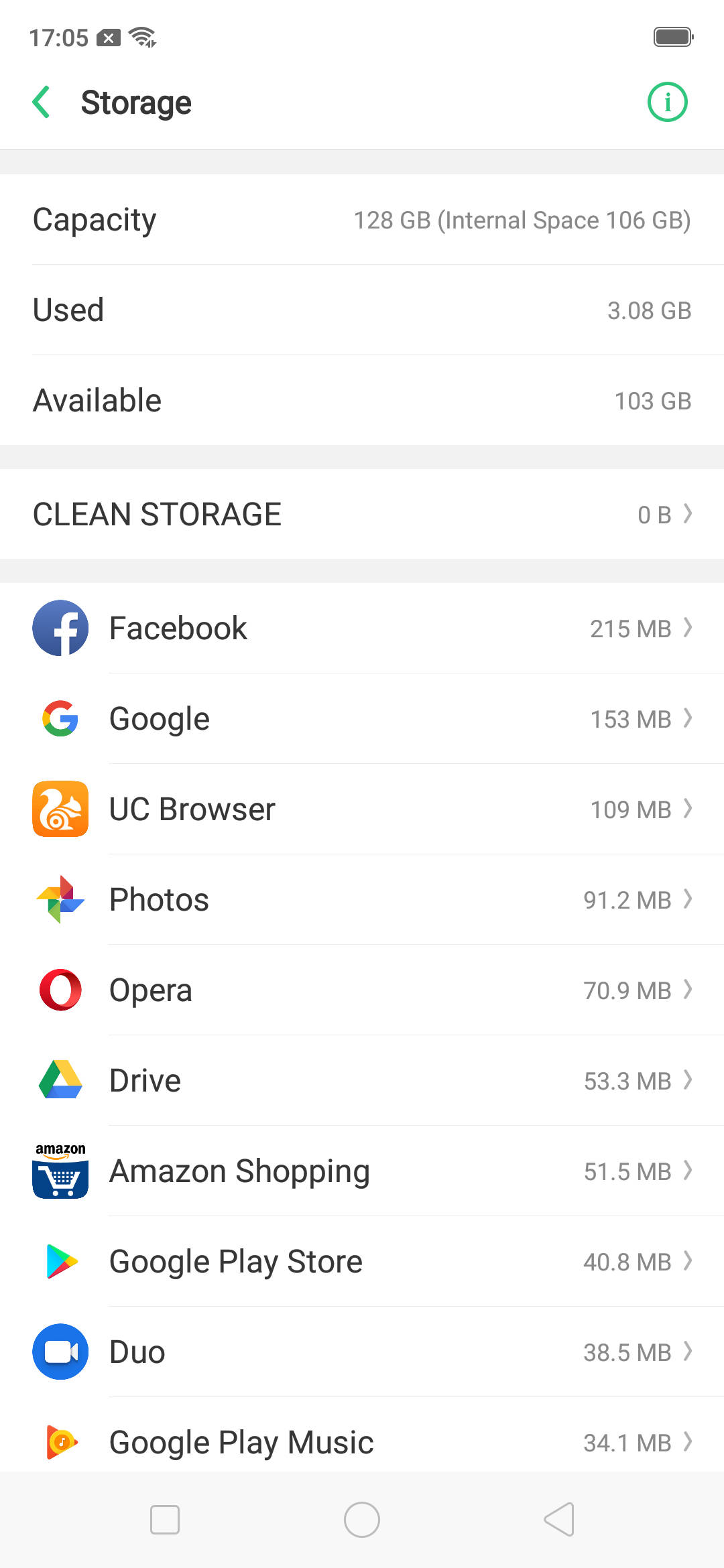Screen dimensions: 724x1568
Task: Tap the blue Duo camera icon
Action: (60, 1352)
